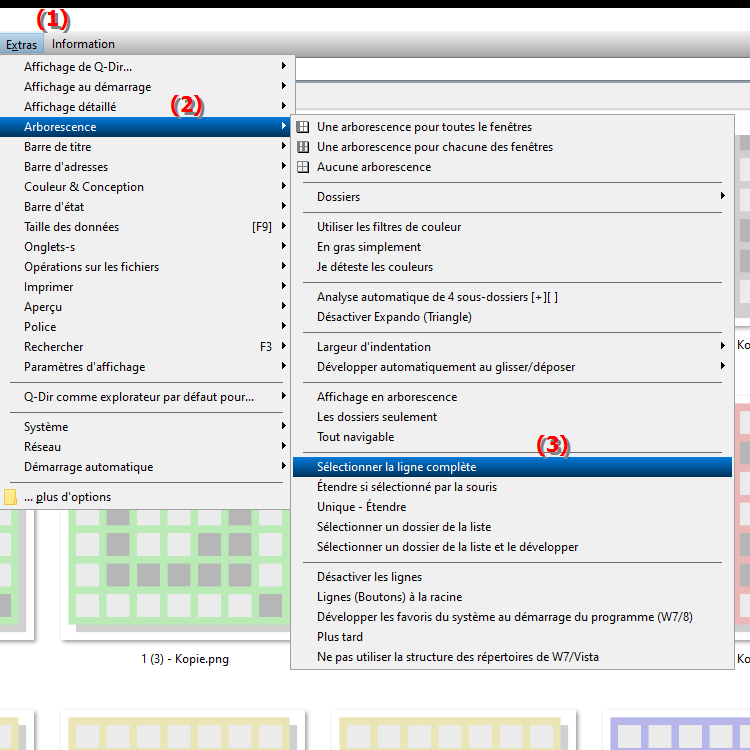Open 'Démarrage automatique' submenu
The width and height of the screenshot is (750, 750).
145,467
